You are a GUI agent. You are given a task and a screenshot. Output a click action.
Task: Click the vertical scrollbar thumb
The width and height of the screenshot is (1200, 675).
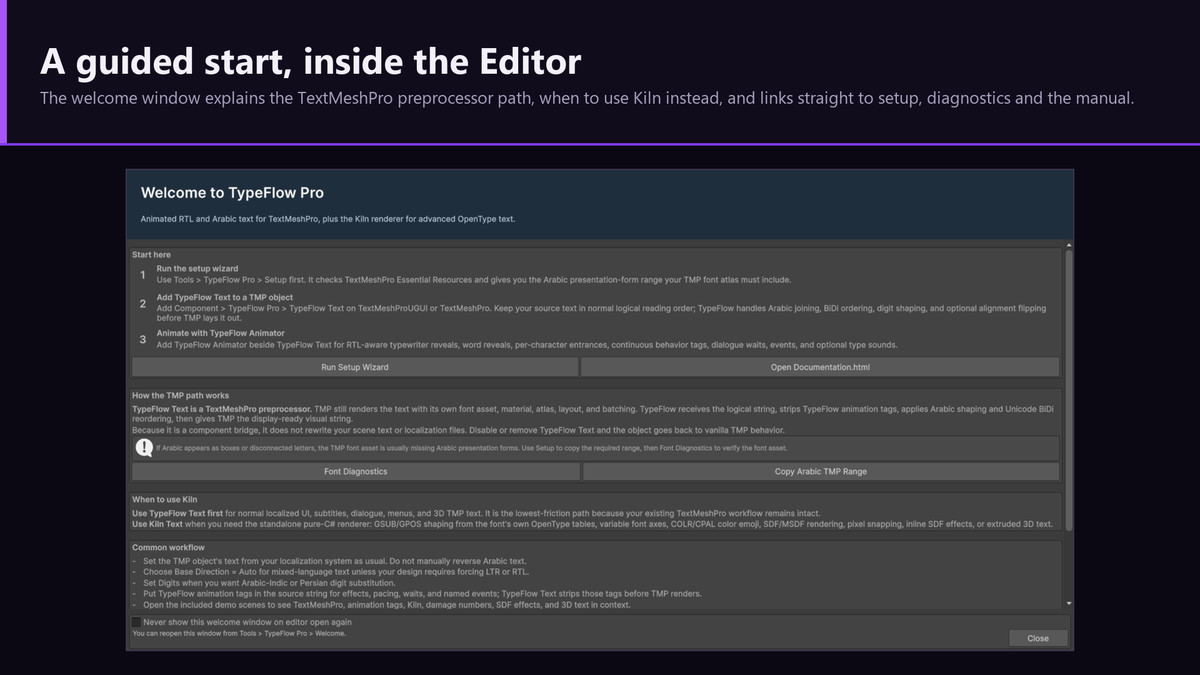1069,390
